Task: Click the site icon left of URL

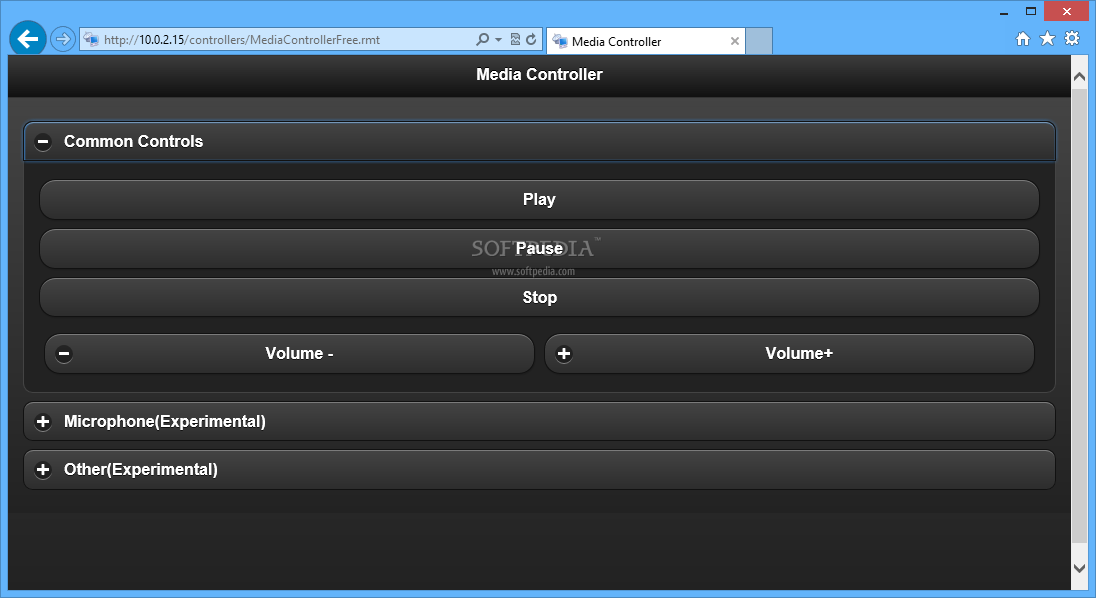Action: click(91, 39)
